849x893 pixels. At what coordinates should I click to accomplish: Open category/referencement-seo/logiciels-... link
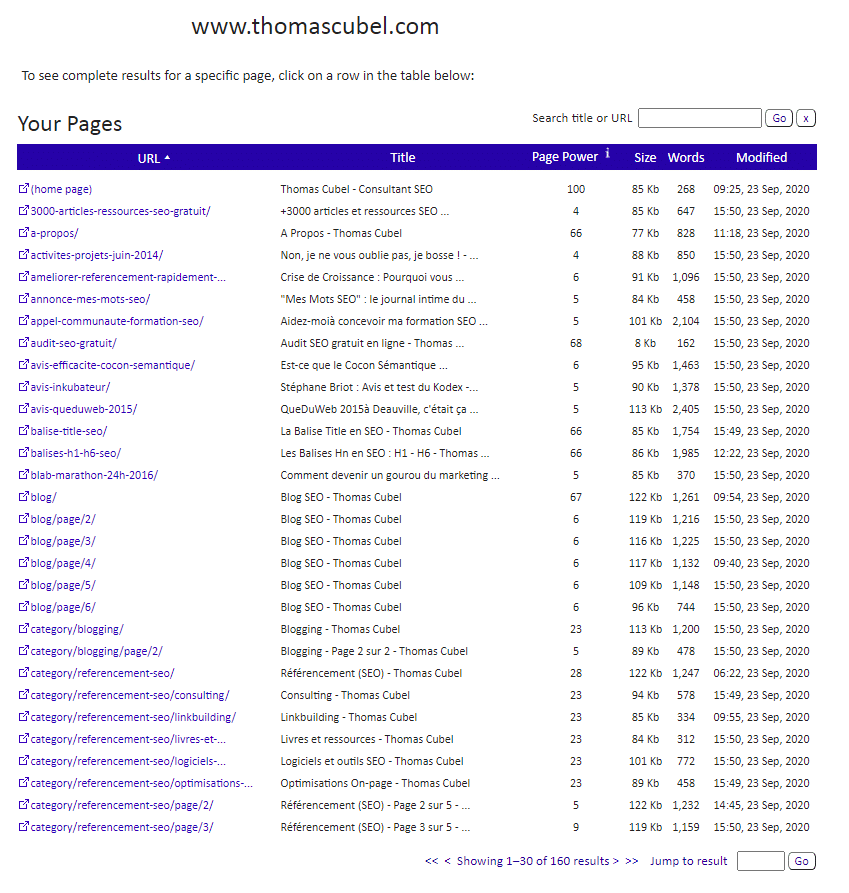point(128,761)
